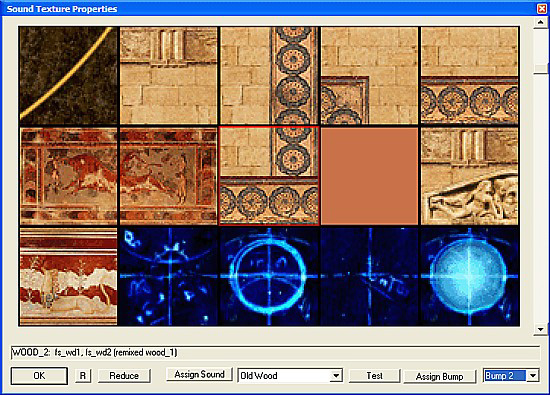Screen dimensions: 550x395
Task: Select the horizontal rosette band brick texture
Action: (x=469, y=75)
